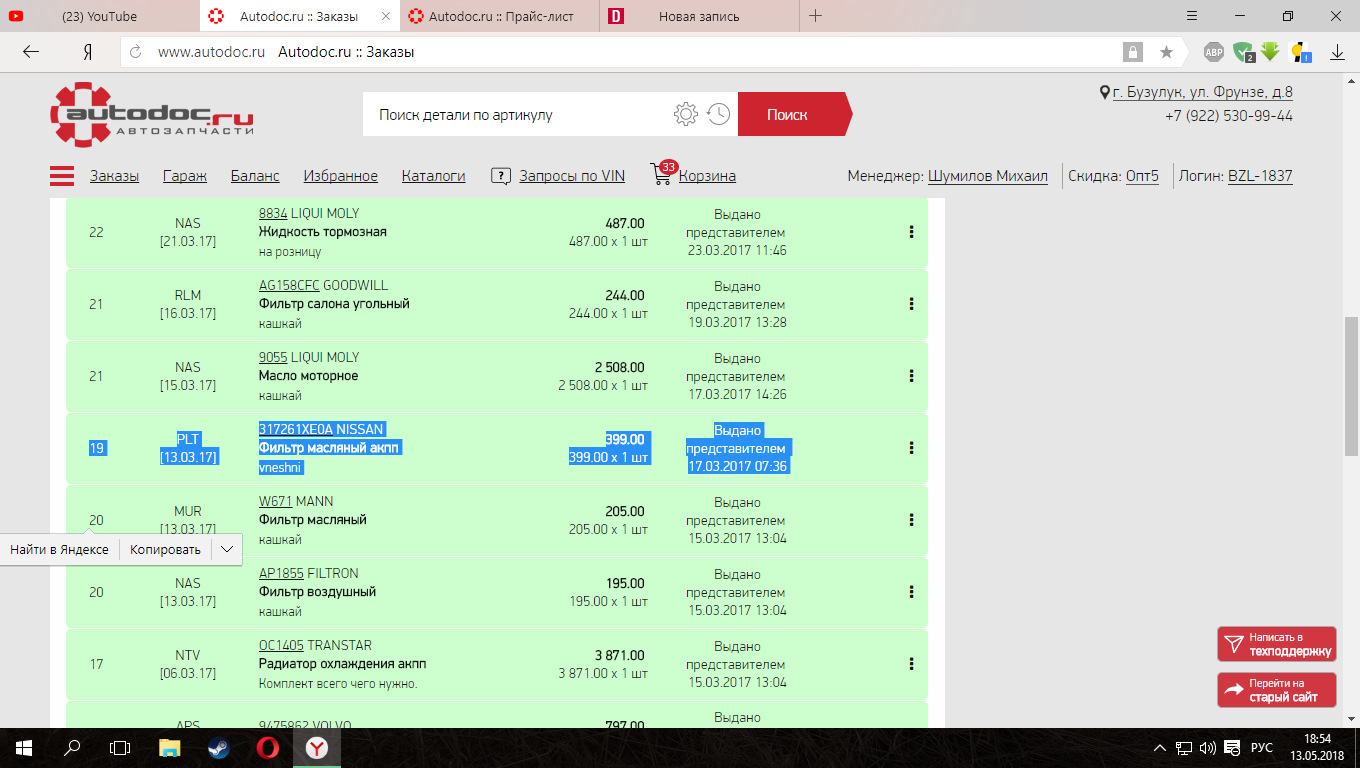This screenshot has height=768, width=1360.
Task: Bookmark page with the star icon
Action: click(x=1166, y=52)
